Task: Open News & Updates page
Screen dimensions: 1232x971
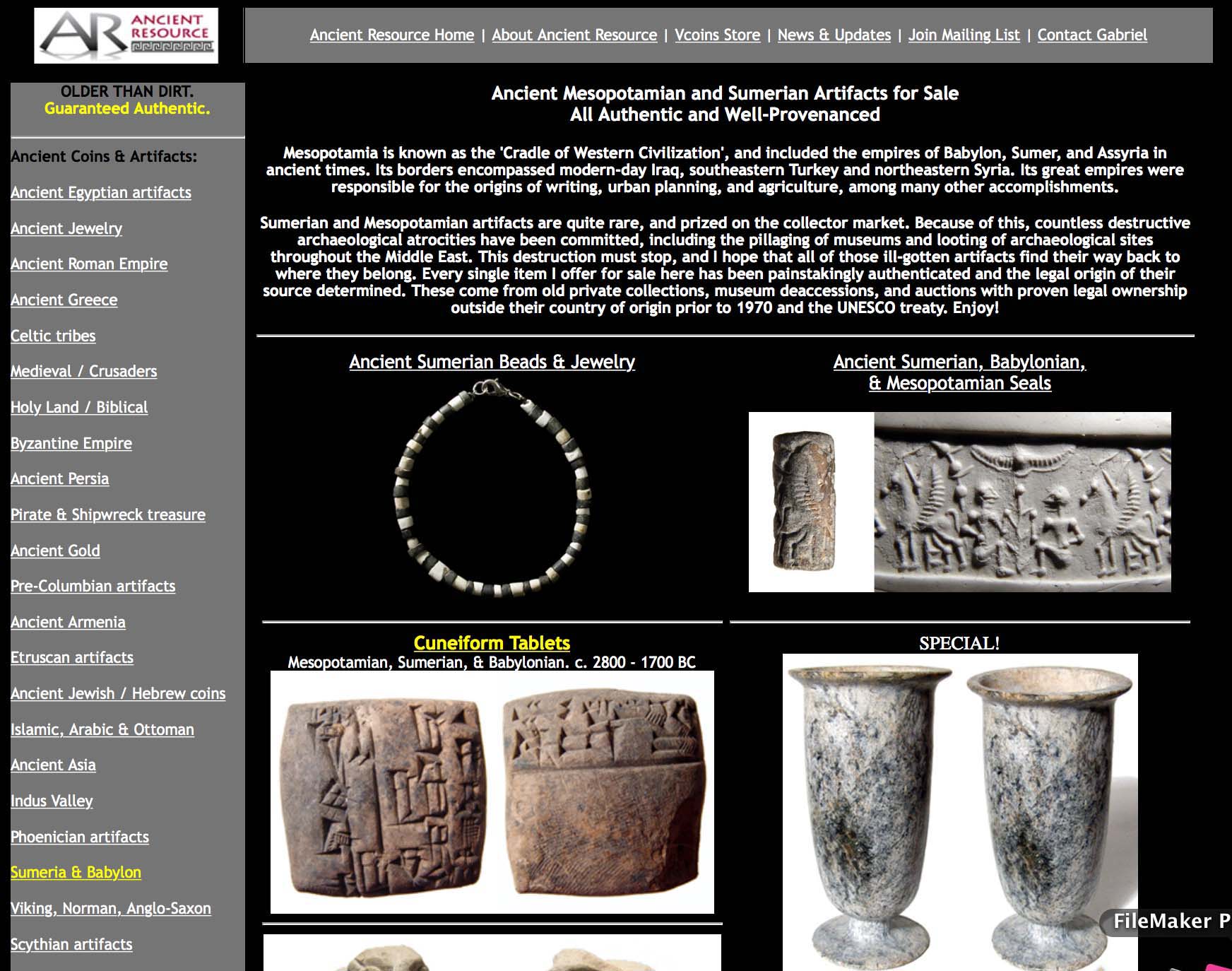Action: click(834, 35)
